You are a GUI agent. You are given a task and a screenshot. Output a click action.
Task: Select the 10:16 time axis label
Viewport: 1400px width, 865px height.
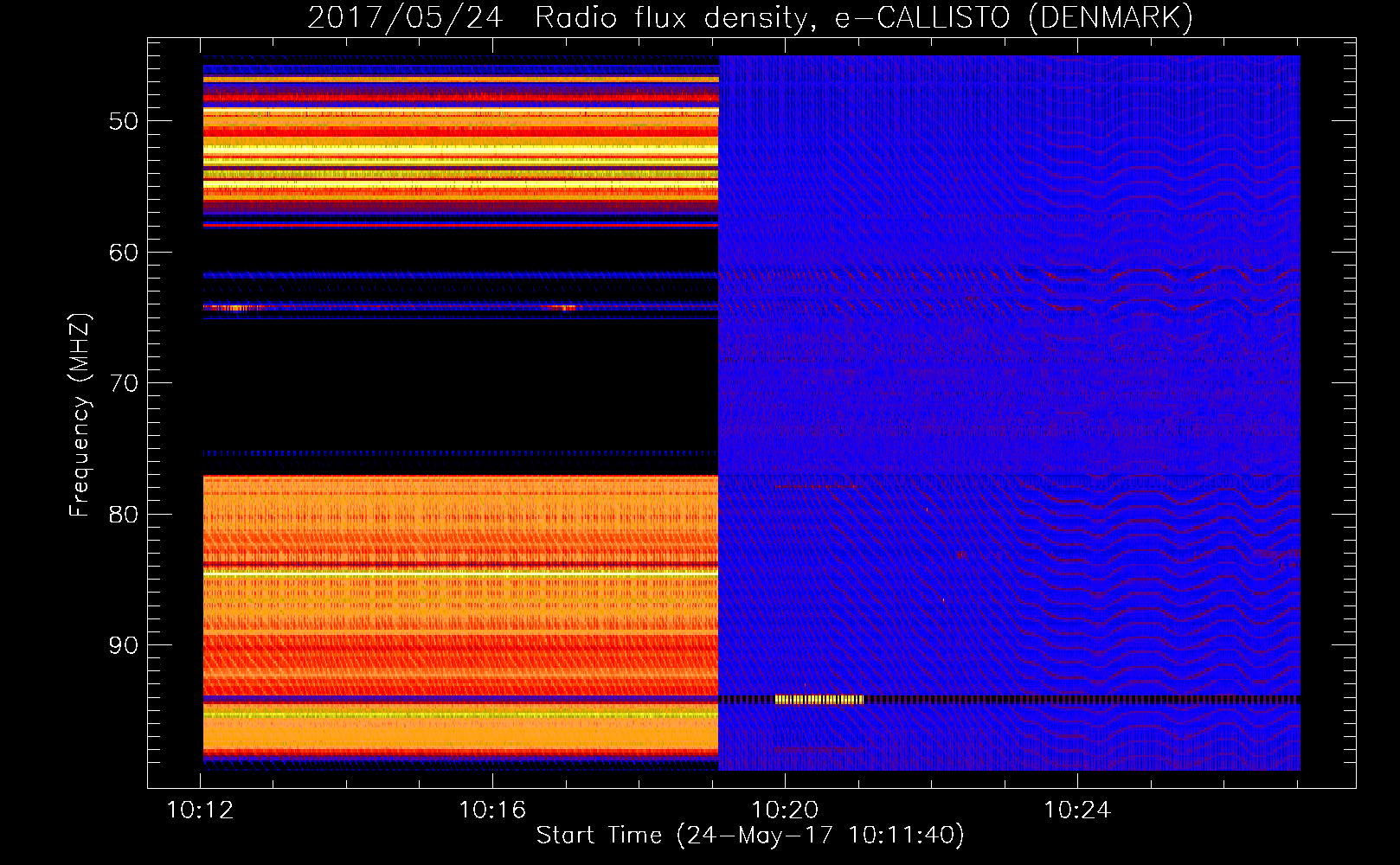[x=492, y=811]
